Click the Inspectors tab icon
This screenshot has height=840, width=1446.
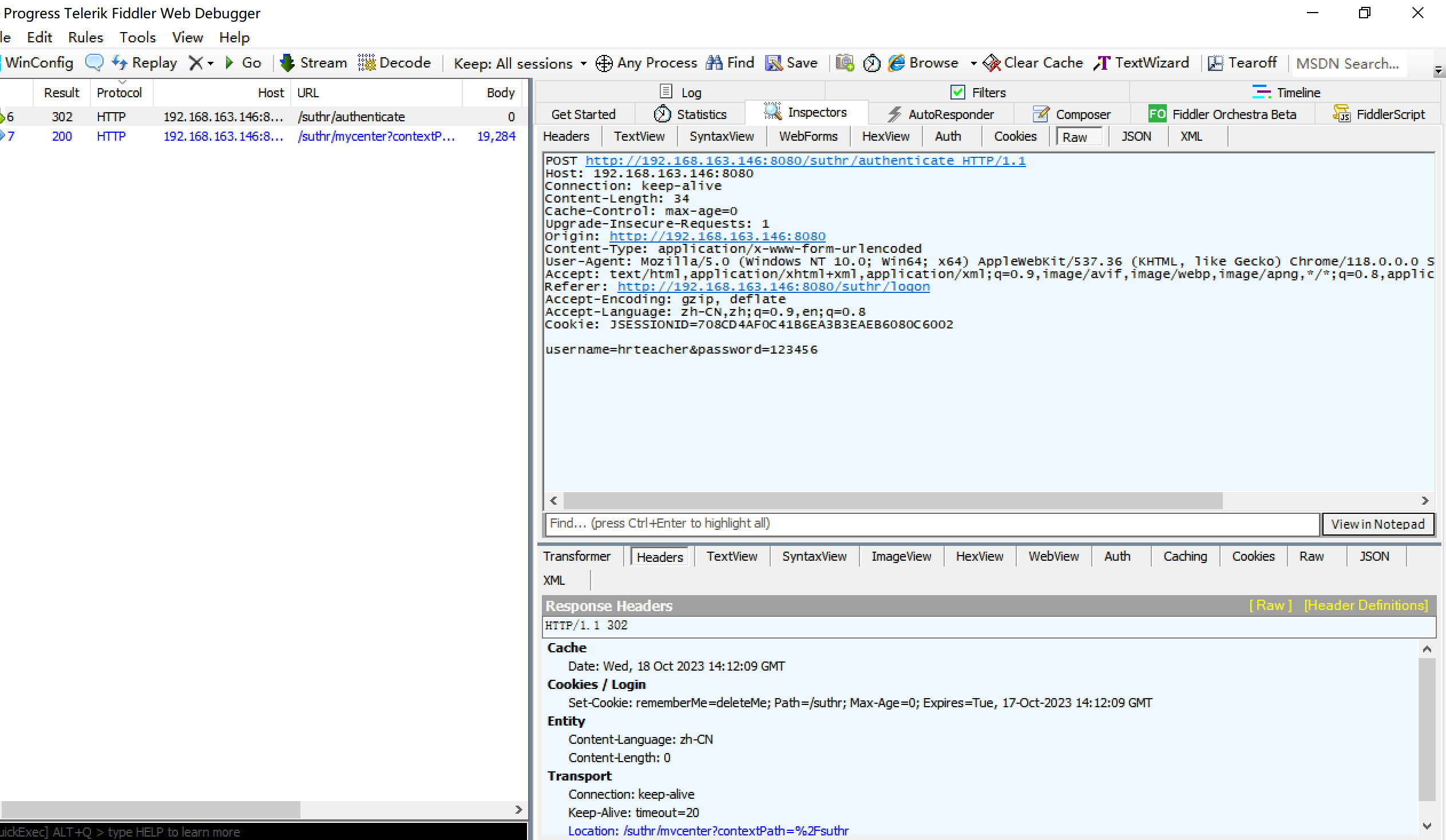click(x=772, y=112)
